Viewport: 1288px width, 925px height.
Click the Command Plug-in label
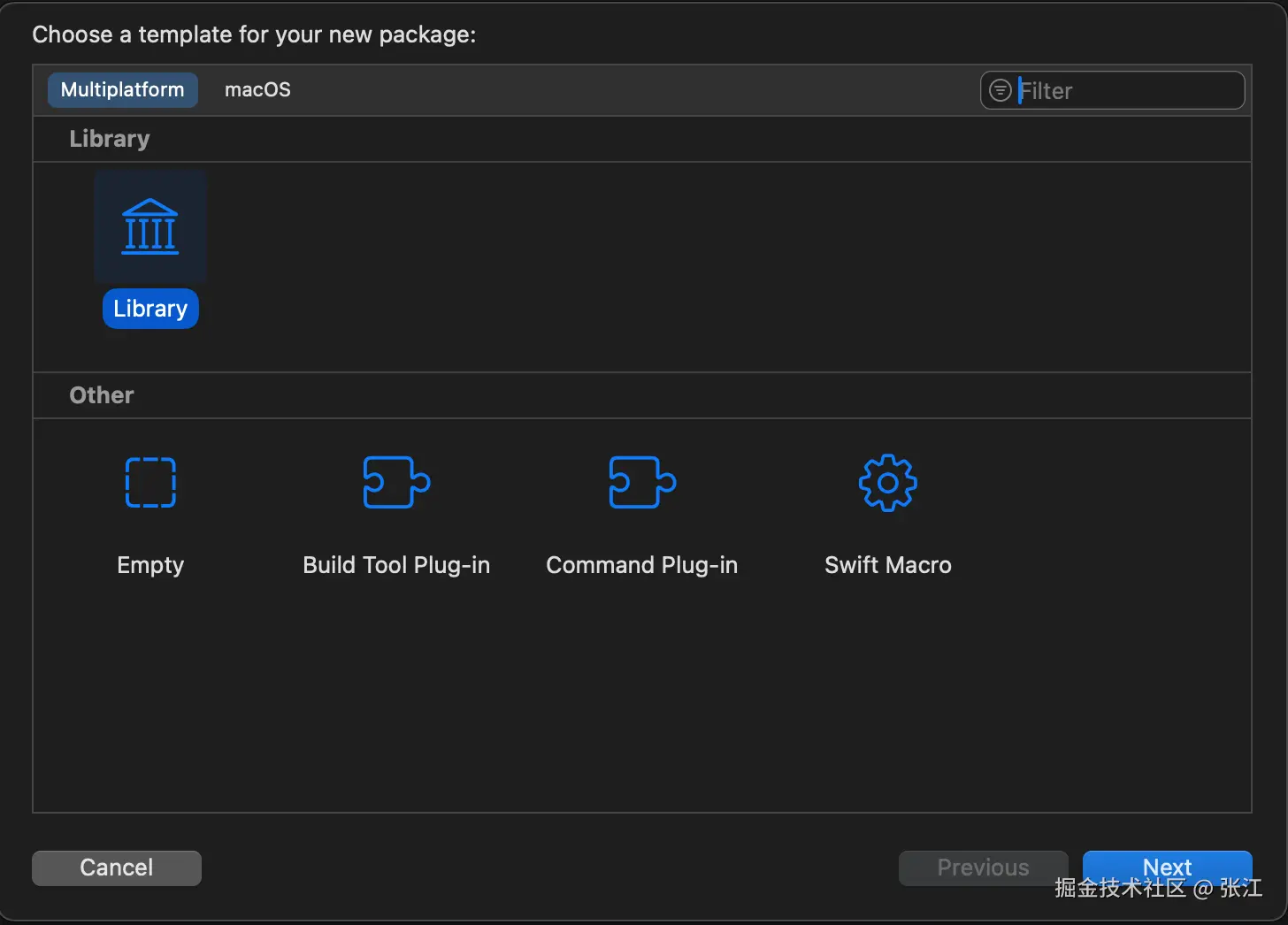[x=642, y=565]
